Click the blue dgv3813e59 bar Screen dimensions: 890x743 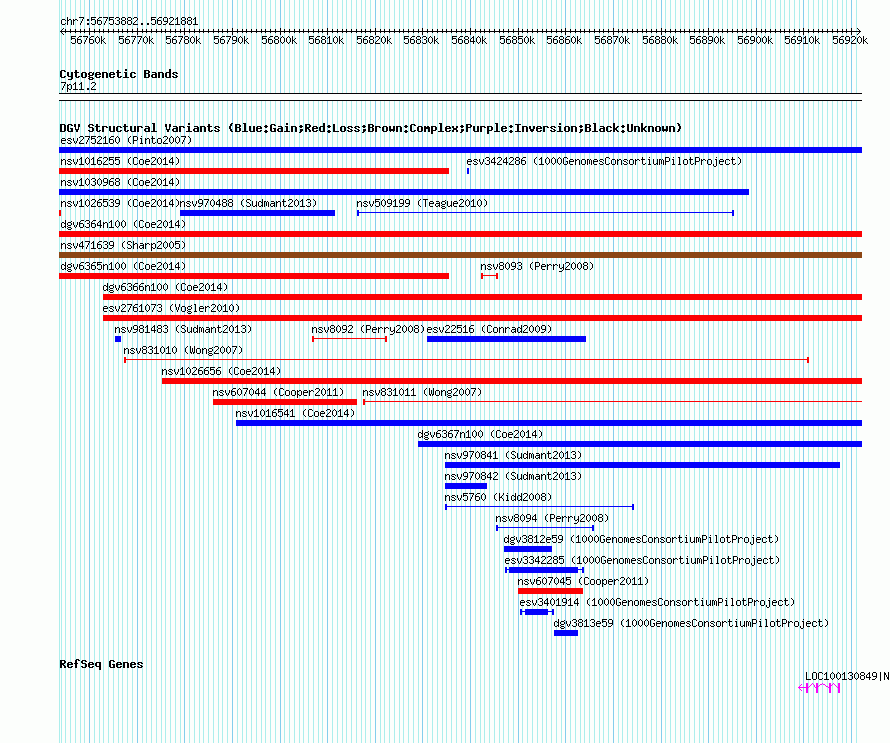coord(566,633)
